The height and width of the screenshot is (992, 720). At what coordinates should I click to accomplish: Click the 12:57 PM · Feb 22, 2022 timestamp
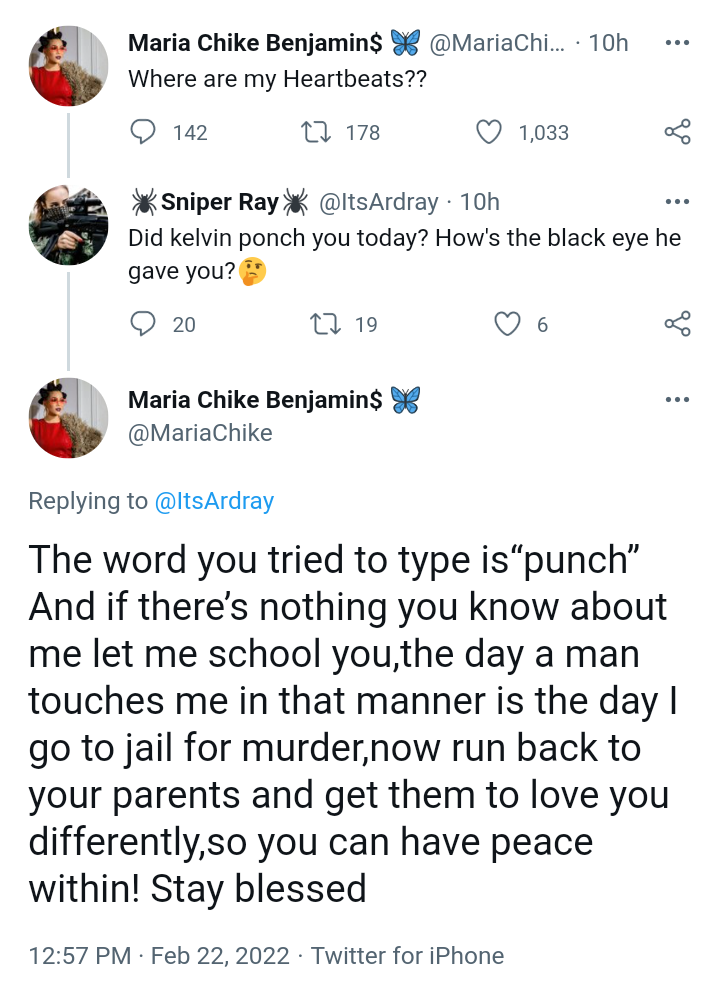click(160, 955)
